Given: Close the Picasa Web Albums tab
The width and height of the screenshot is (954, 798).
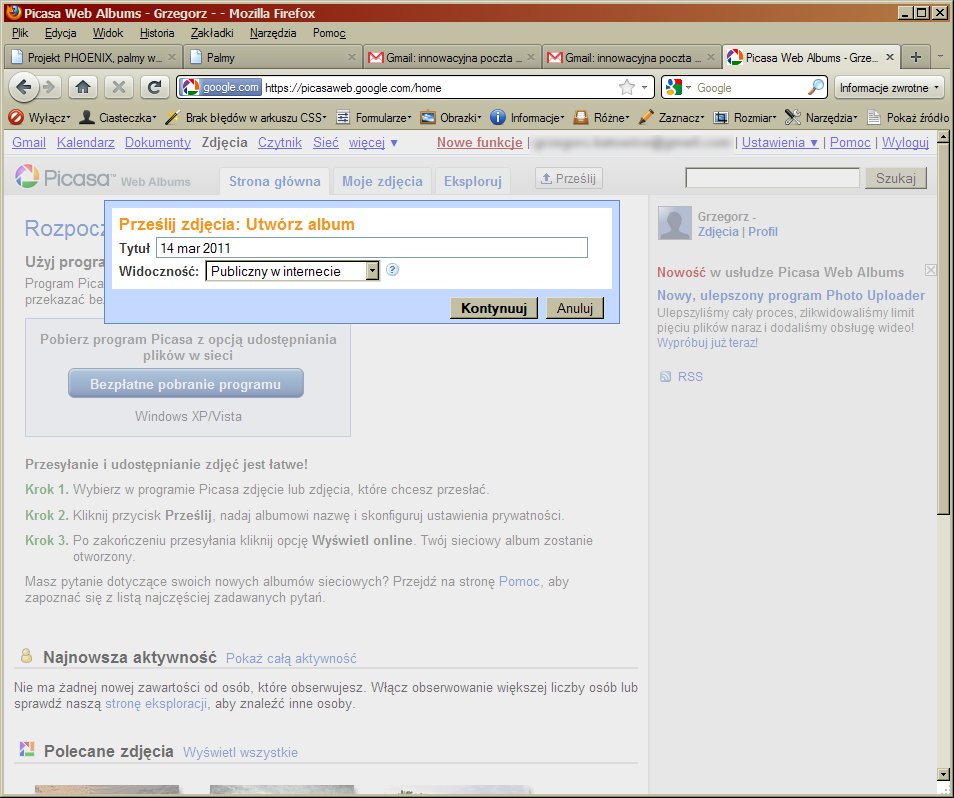Looking at the screenshot, I should (x=890, y=57).
